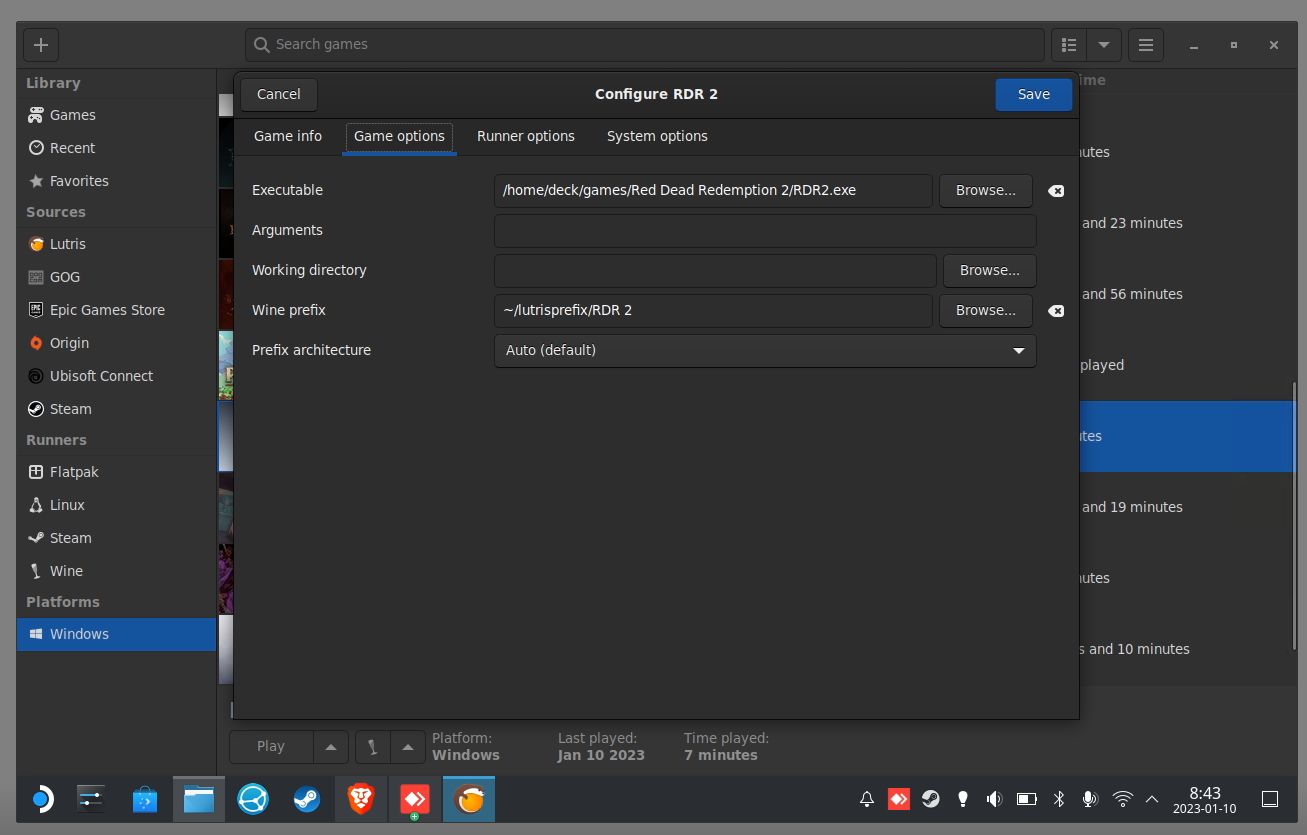The image size is (1307, 835).
Task: Open Wi-Fi networks in system tray
Action: [1123, 799]
